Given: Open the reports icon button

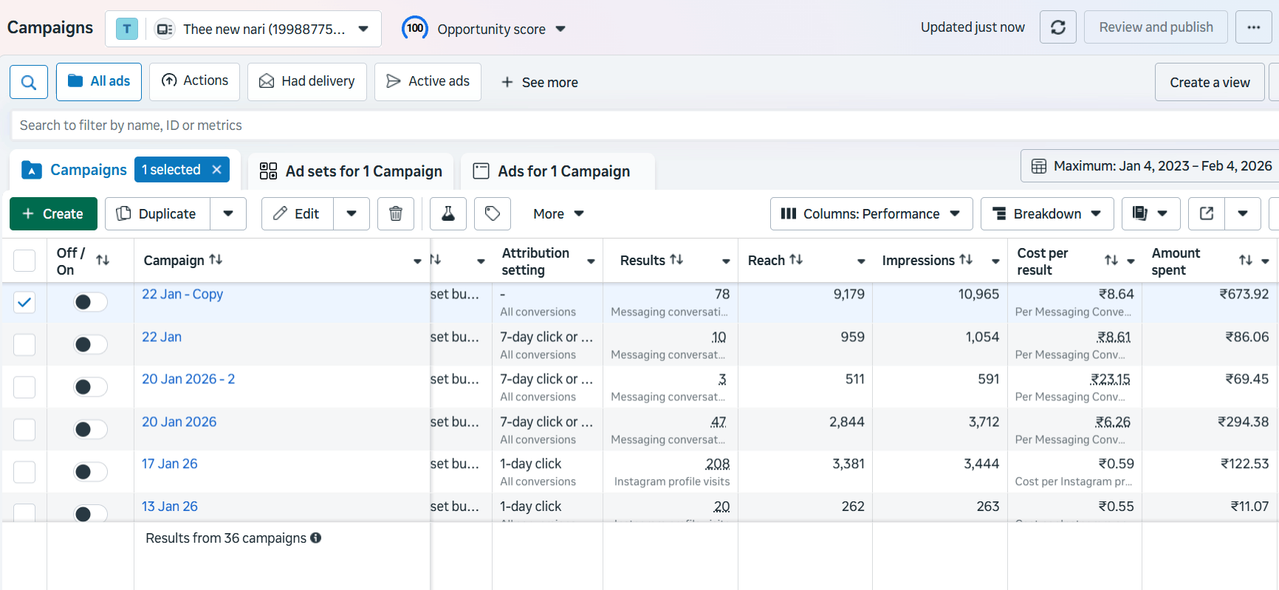Looking at the screenshot, I should tap(1151, 213).
